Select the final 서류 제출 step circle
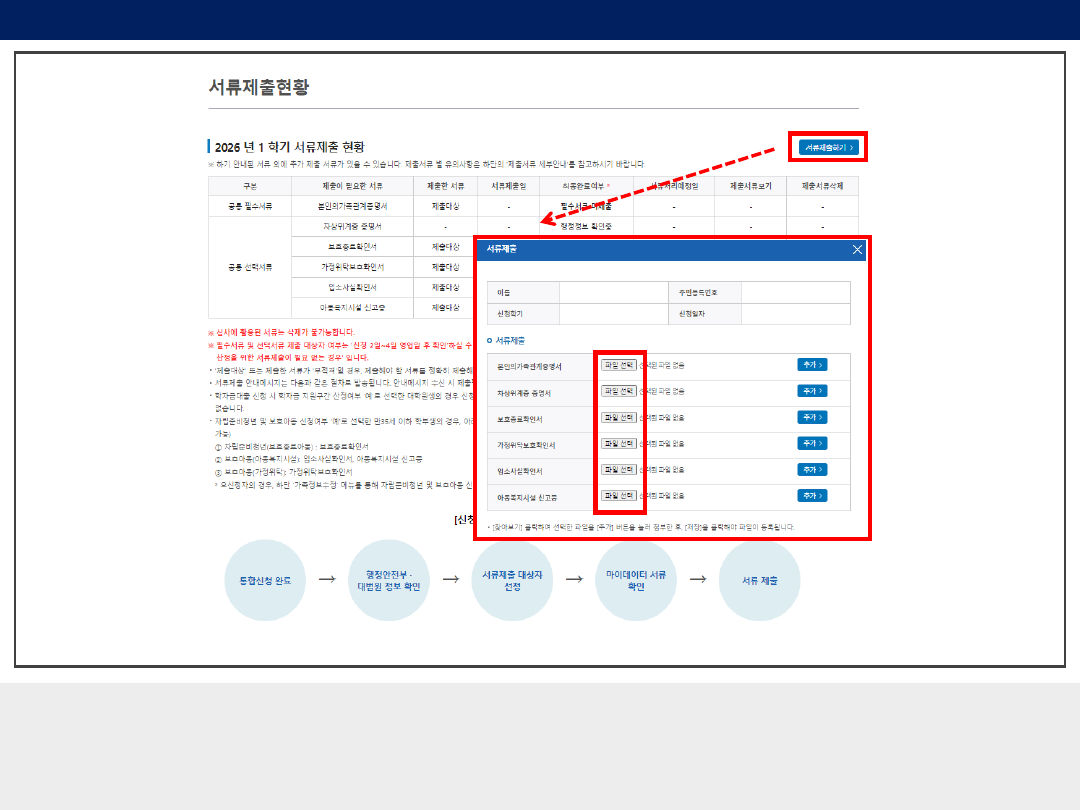 pyautogui.click(x=759, y=580)
